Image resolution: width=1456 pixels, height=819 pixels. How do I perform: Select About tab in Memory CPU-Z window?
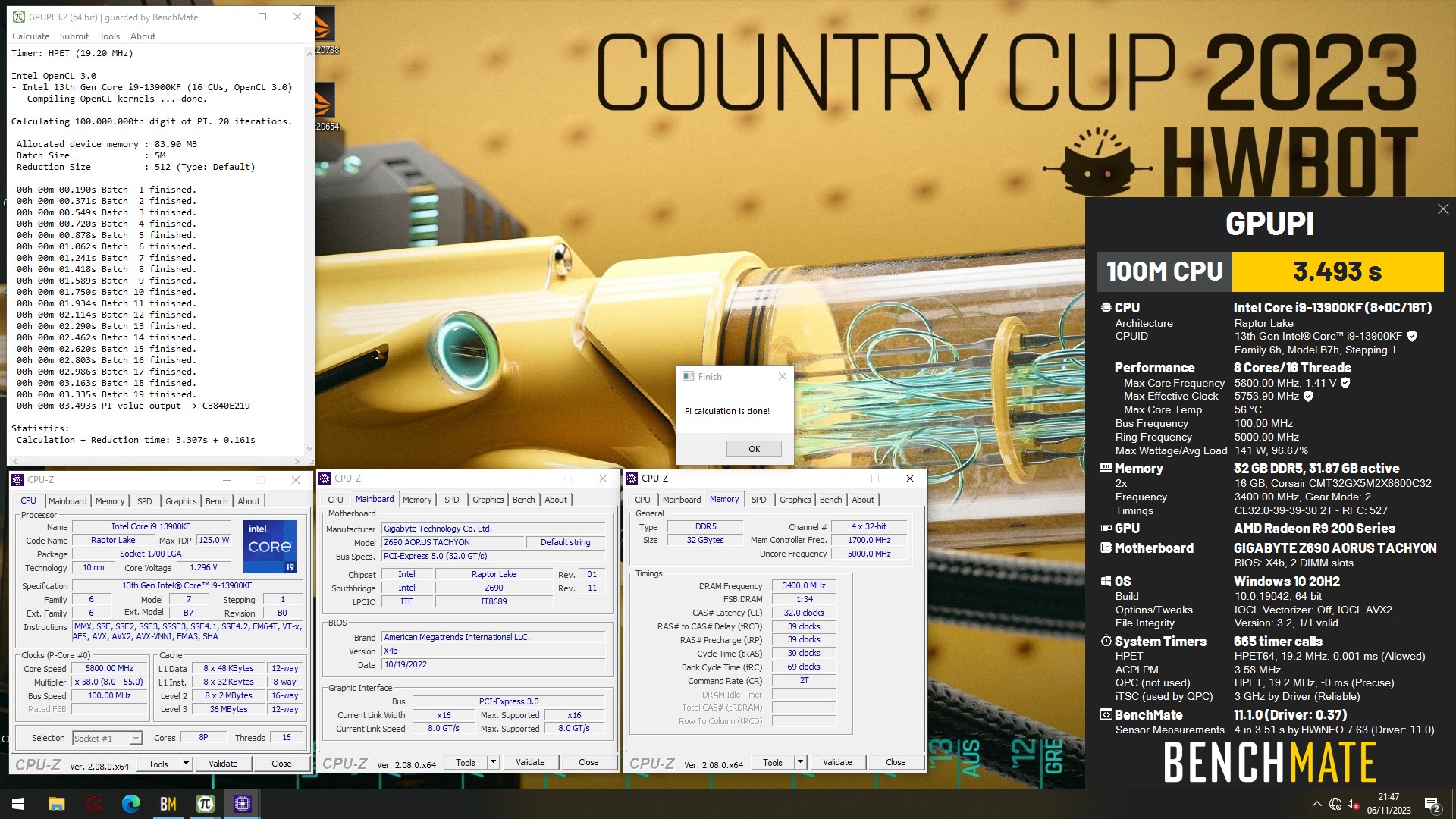863,500
